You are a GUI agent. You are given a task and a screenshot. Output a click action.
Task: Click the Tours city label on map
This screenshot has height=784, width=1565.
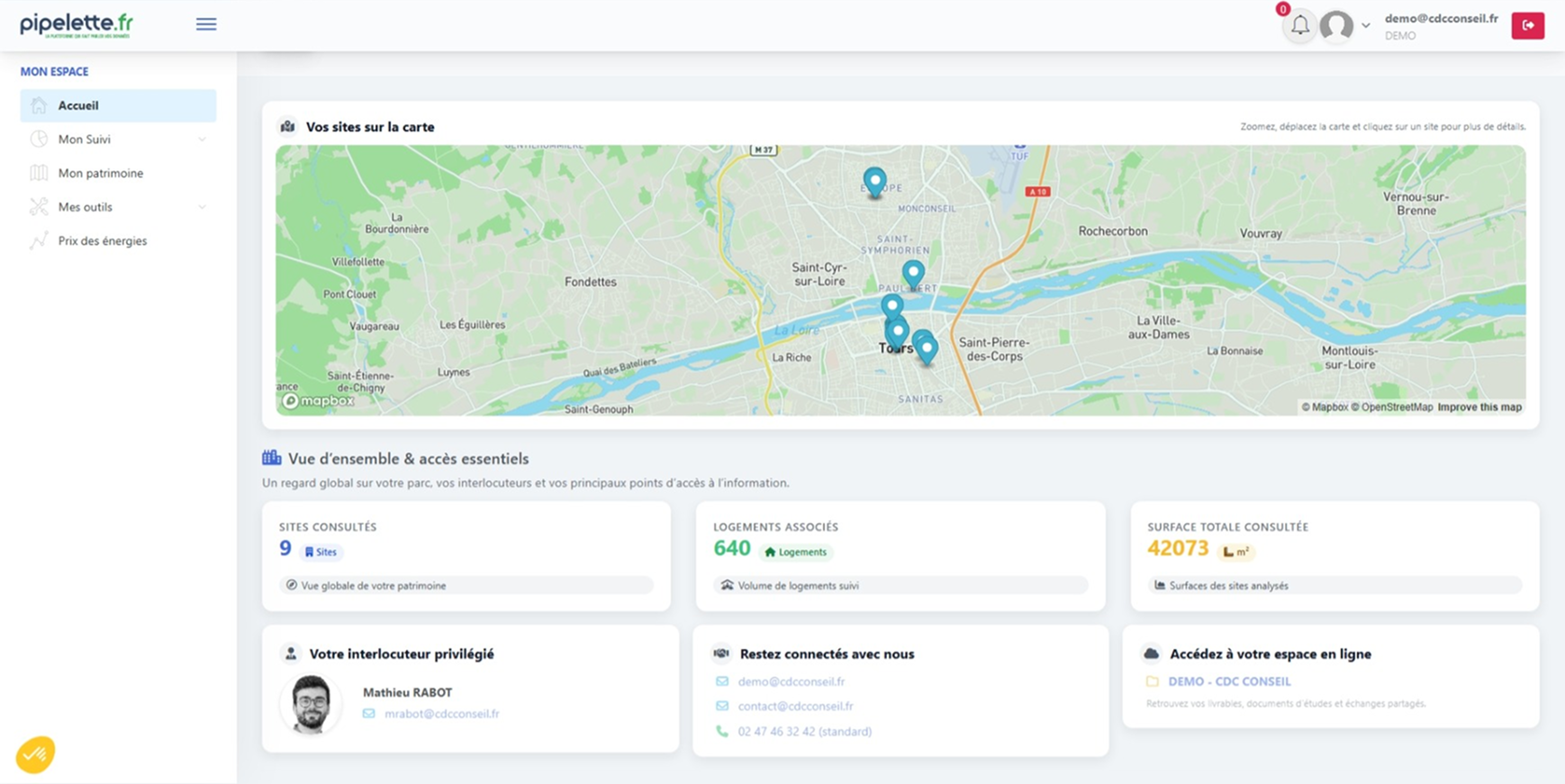click(x=895, y=348)
